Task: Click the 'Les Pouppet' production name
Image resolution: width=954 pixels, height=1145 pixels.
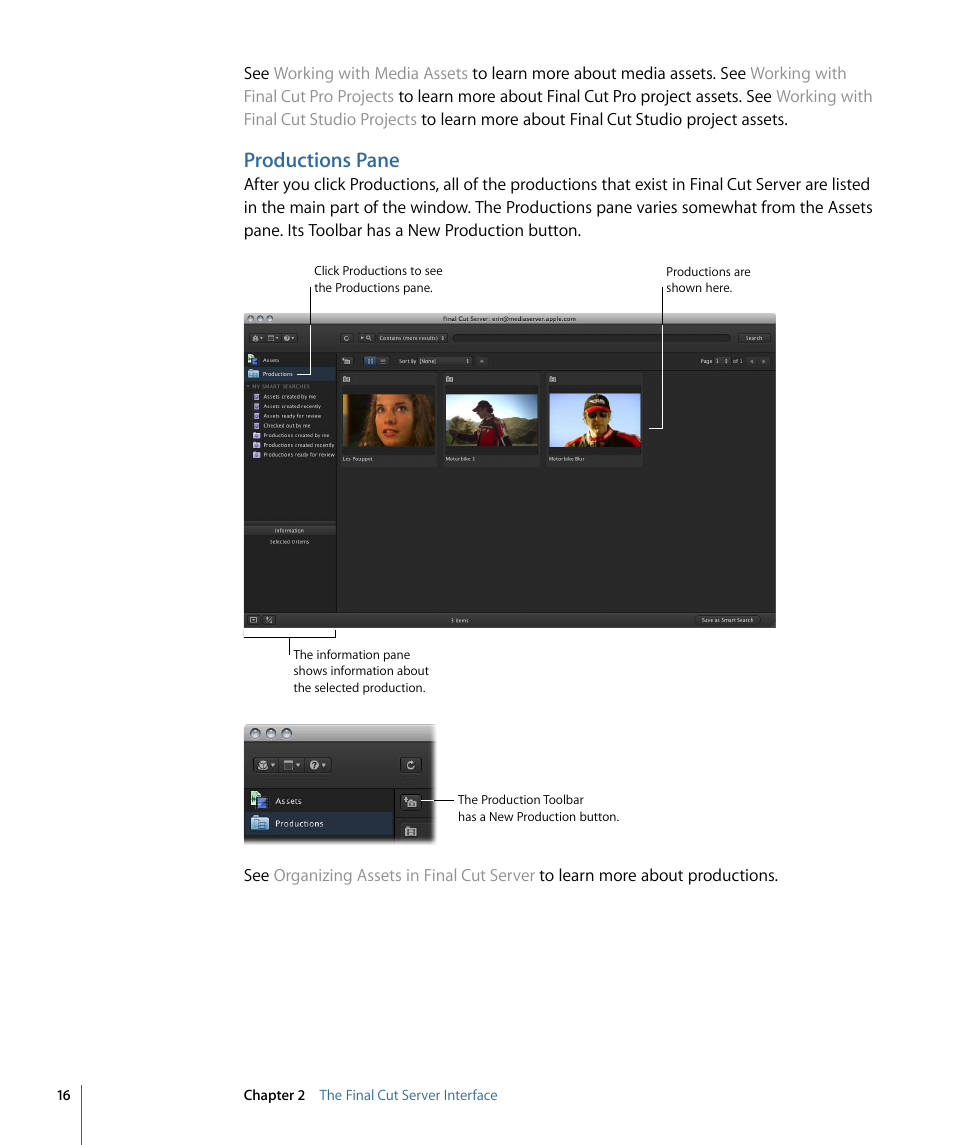Action: (357, 459)
